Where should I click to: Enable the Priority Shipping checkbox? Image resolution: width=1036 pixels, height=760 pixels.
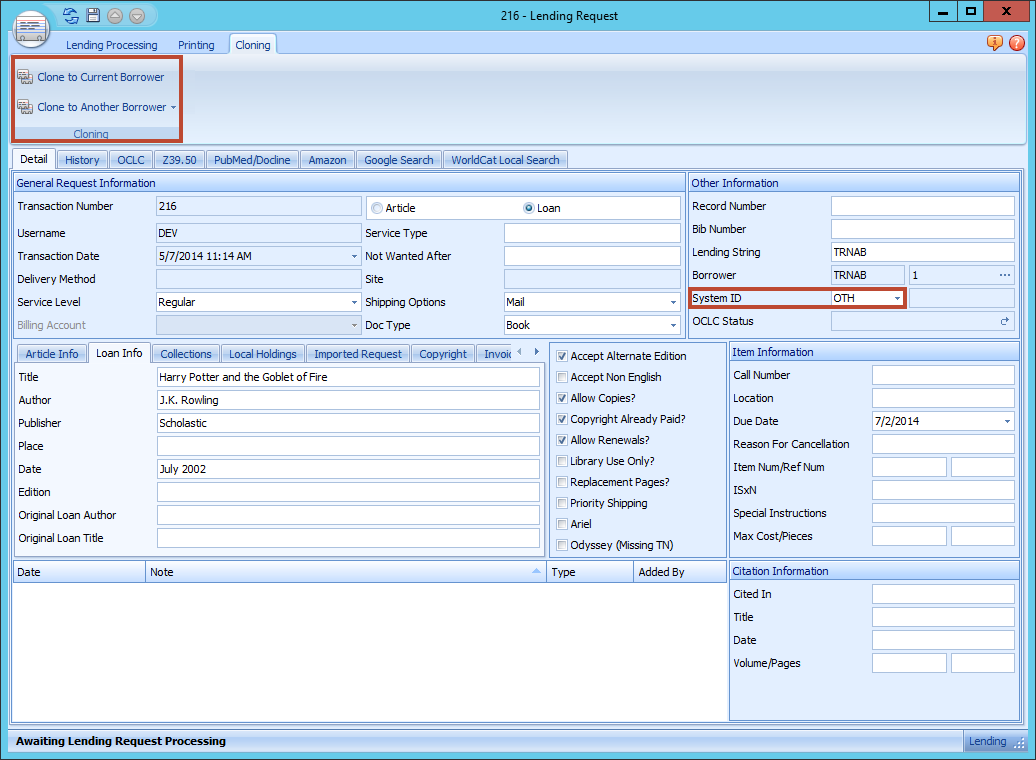click(561, 503)
